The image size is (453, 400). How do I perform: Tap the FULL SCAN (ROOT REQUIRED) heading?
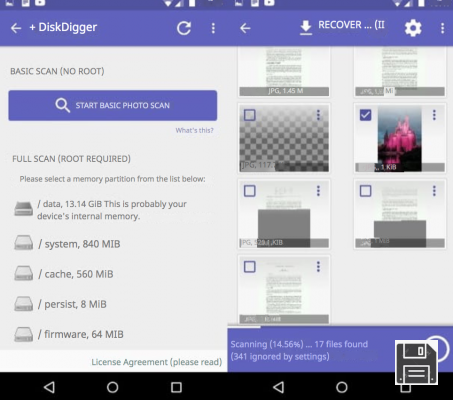tap(71, 159)
